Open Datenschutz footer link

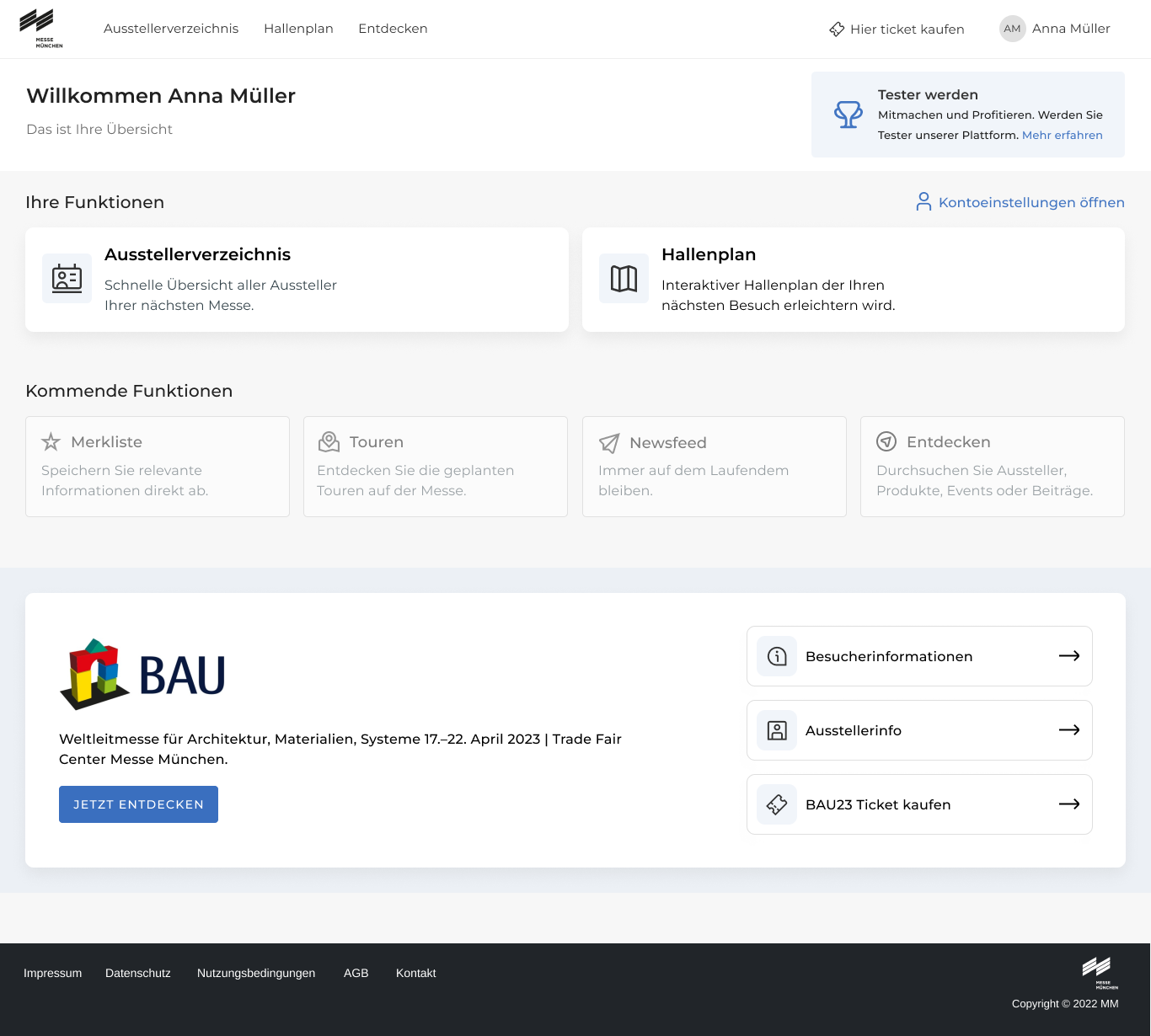pyautogui.click(x=138, y=973)
